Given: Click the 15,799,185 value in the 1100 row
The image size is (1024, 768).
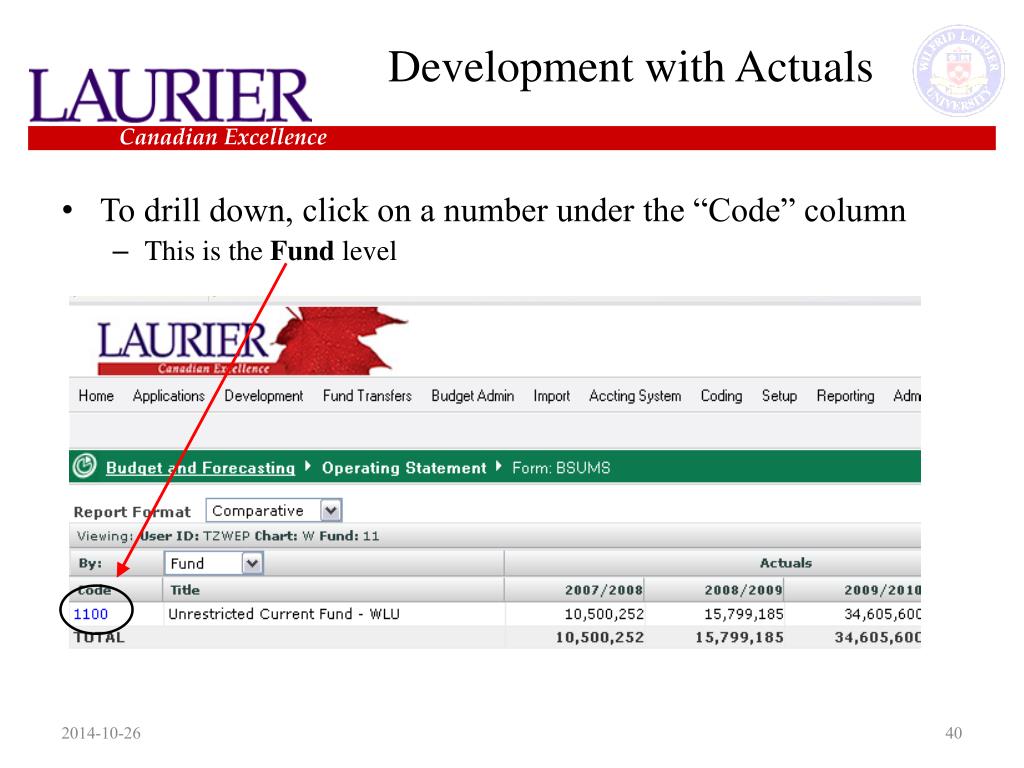Looking at the screenshot, I should pos(744,614).
